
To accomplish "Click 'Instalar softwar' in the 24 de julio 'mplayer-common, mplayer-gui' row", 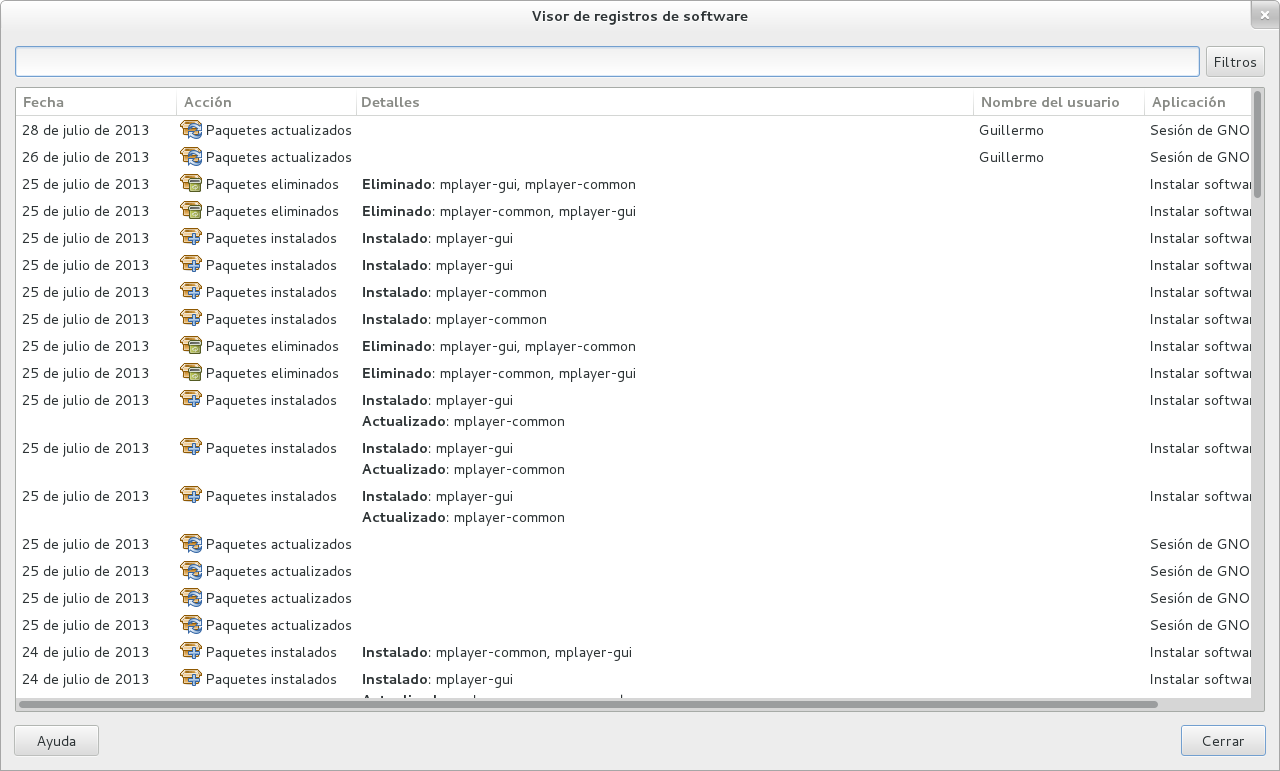I will [x=1200, y=652].
